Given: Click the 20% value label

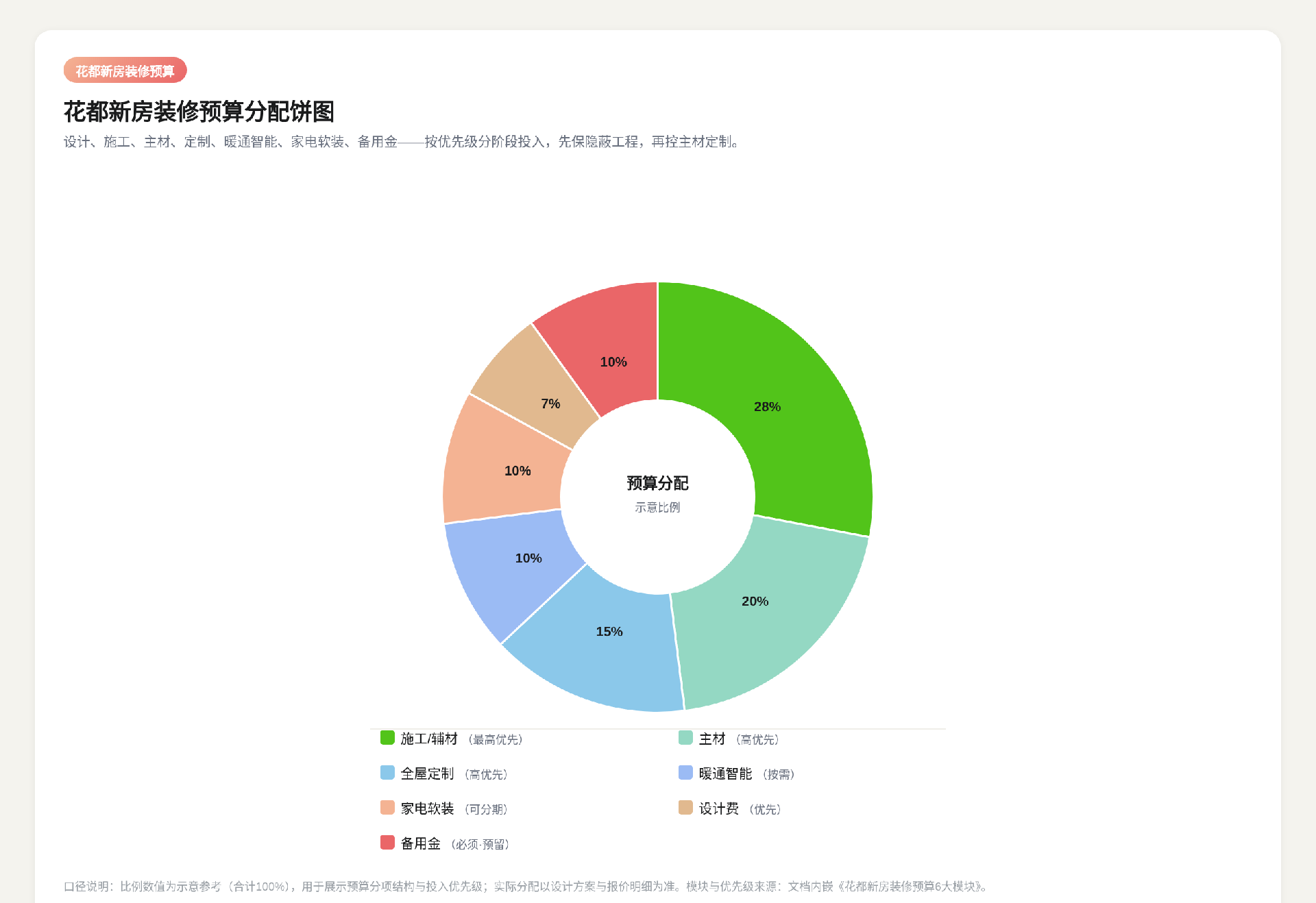Looking at the screenshot, I should [755, 601].
